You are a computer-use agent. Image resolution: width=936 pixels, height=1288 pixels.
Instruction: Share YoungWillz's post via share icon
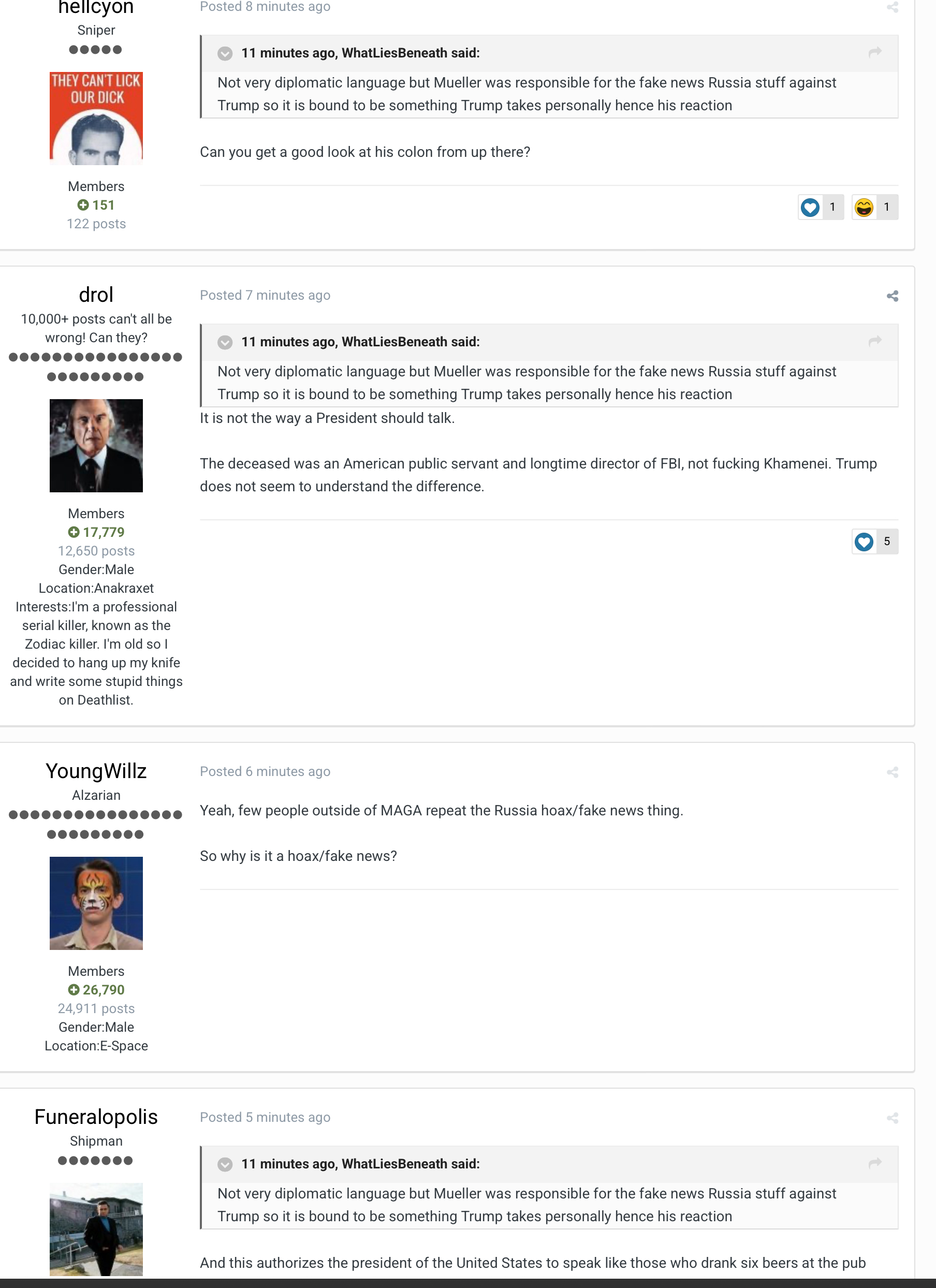893,772
